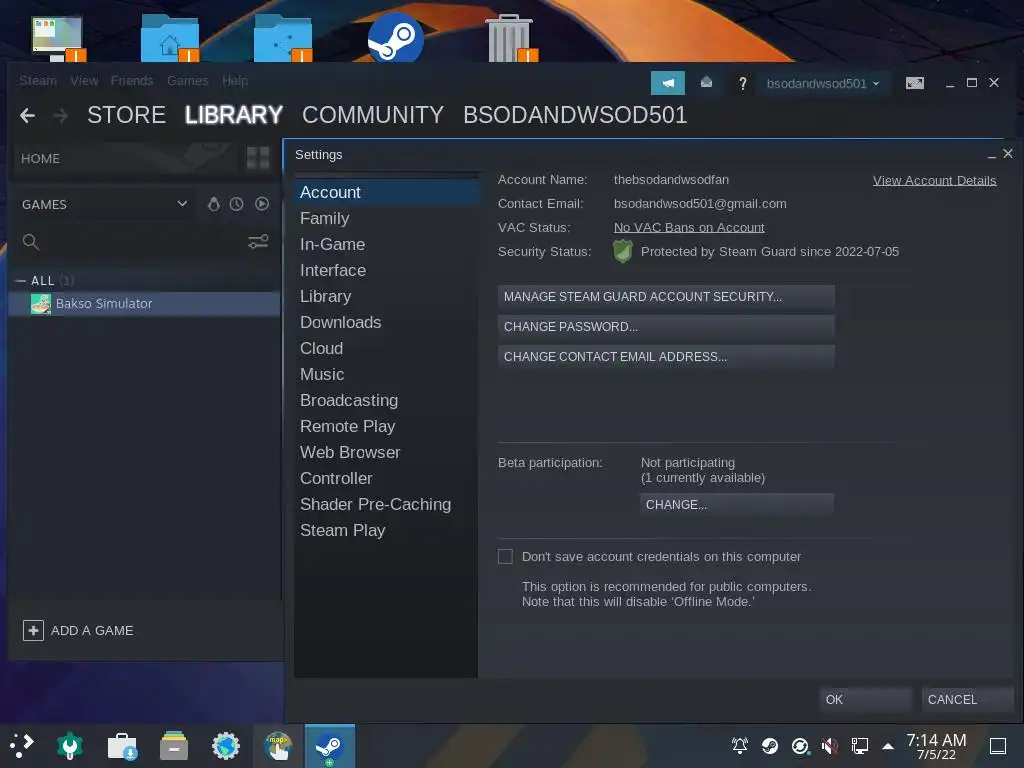Screen dimensions: 1024x768
Task: Open the Help menu
Action: coord(234,81)
